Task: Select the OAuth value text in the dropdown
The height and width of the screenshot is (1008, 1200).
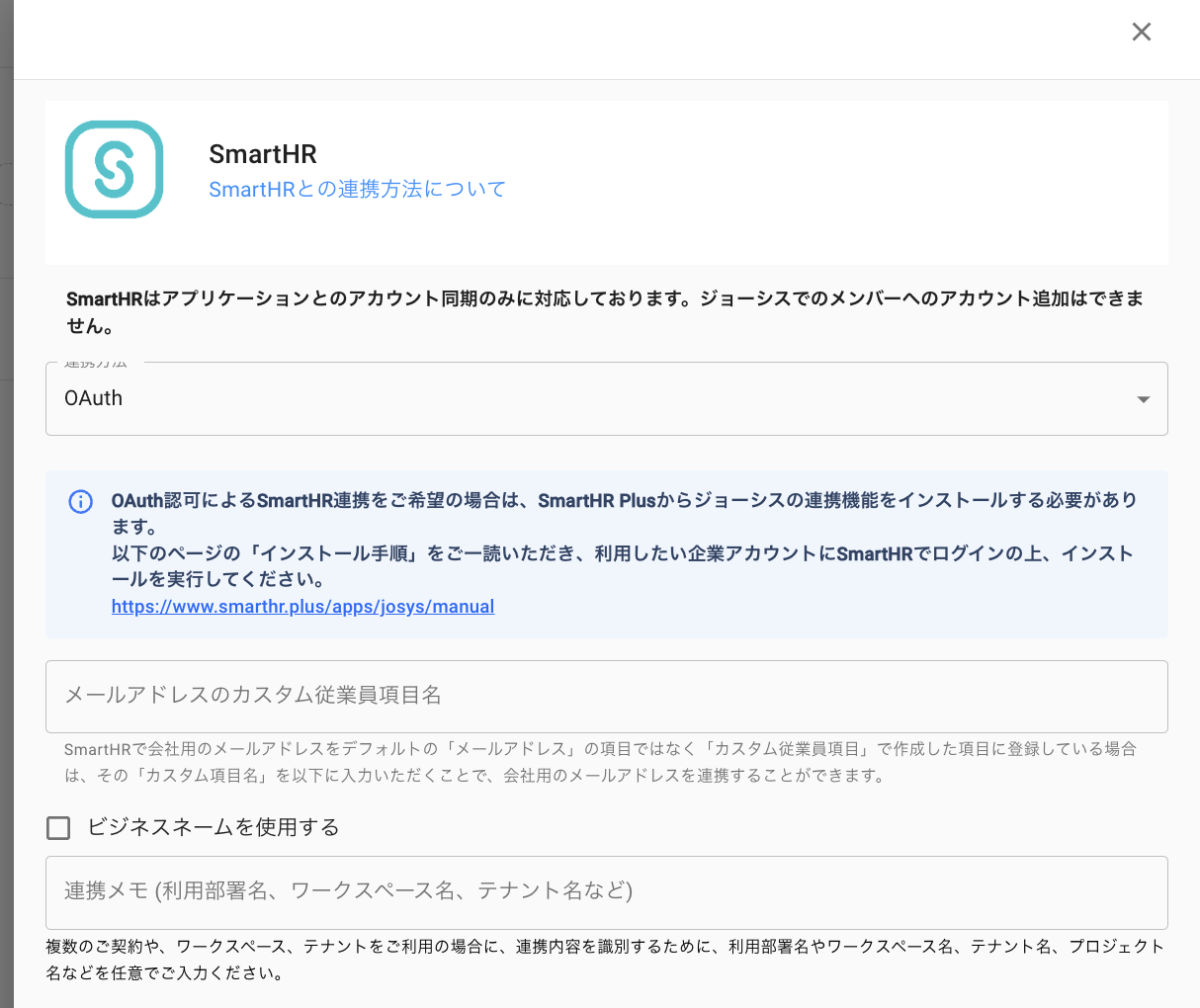Action: coord(94,398)
